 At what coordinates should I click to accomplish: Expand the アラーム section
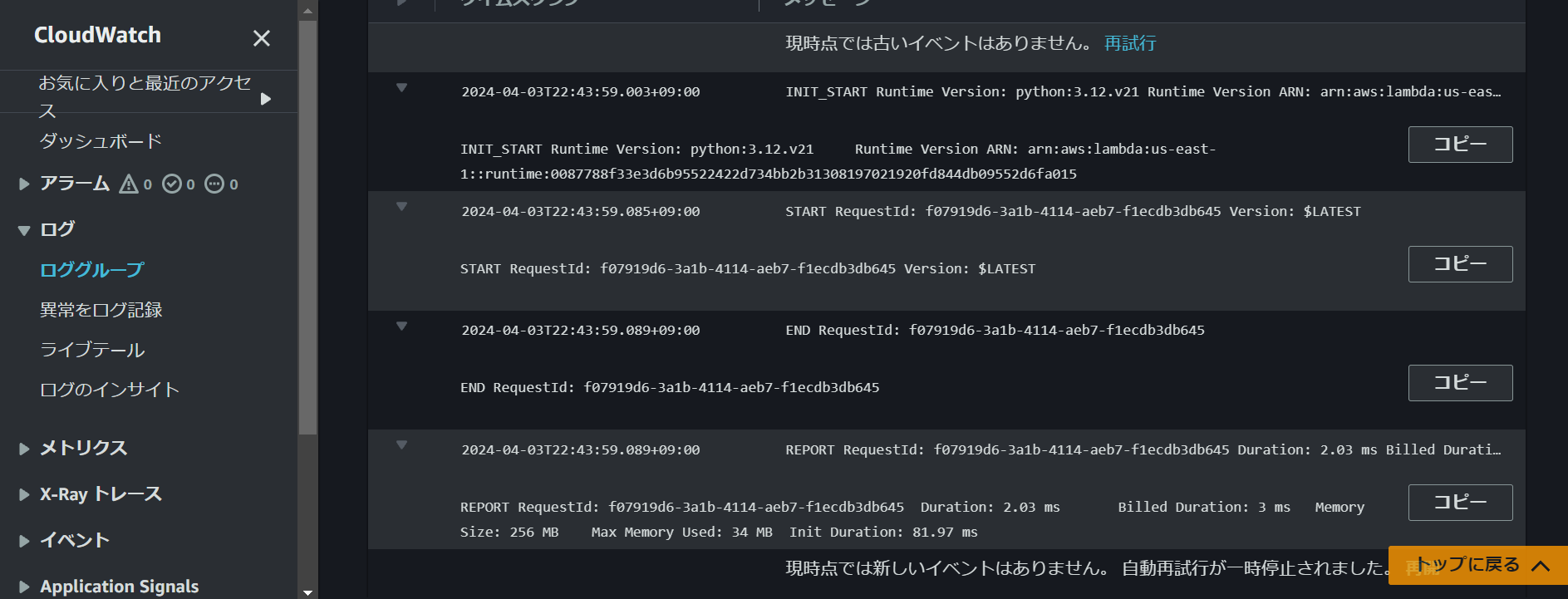pos(24,184)
